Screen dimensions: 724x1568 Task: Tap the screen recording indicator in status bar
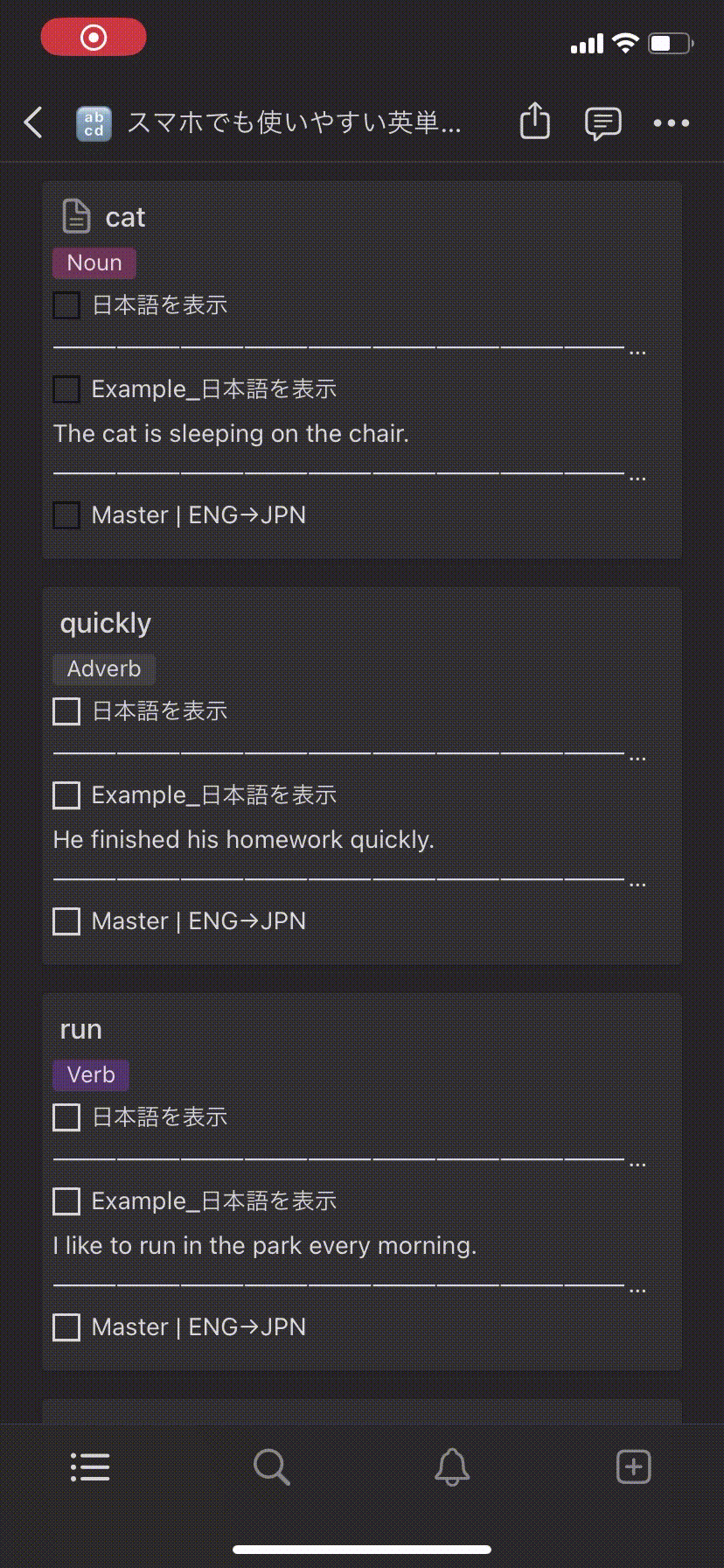click(x=94, y=38)
